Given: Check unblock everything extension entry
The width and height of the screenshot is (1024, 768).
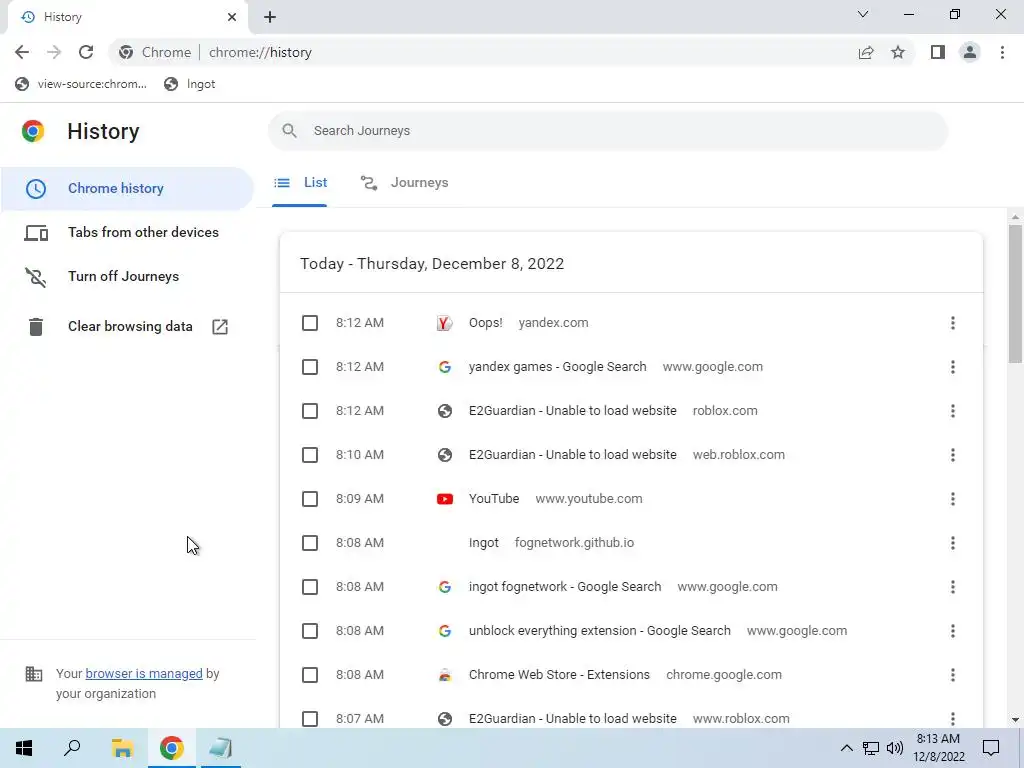Looking at the screenshot, I should pyautogui.click(x=310, y=631).
